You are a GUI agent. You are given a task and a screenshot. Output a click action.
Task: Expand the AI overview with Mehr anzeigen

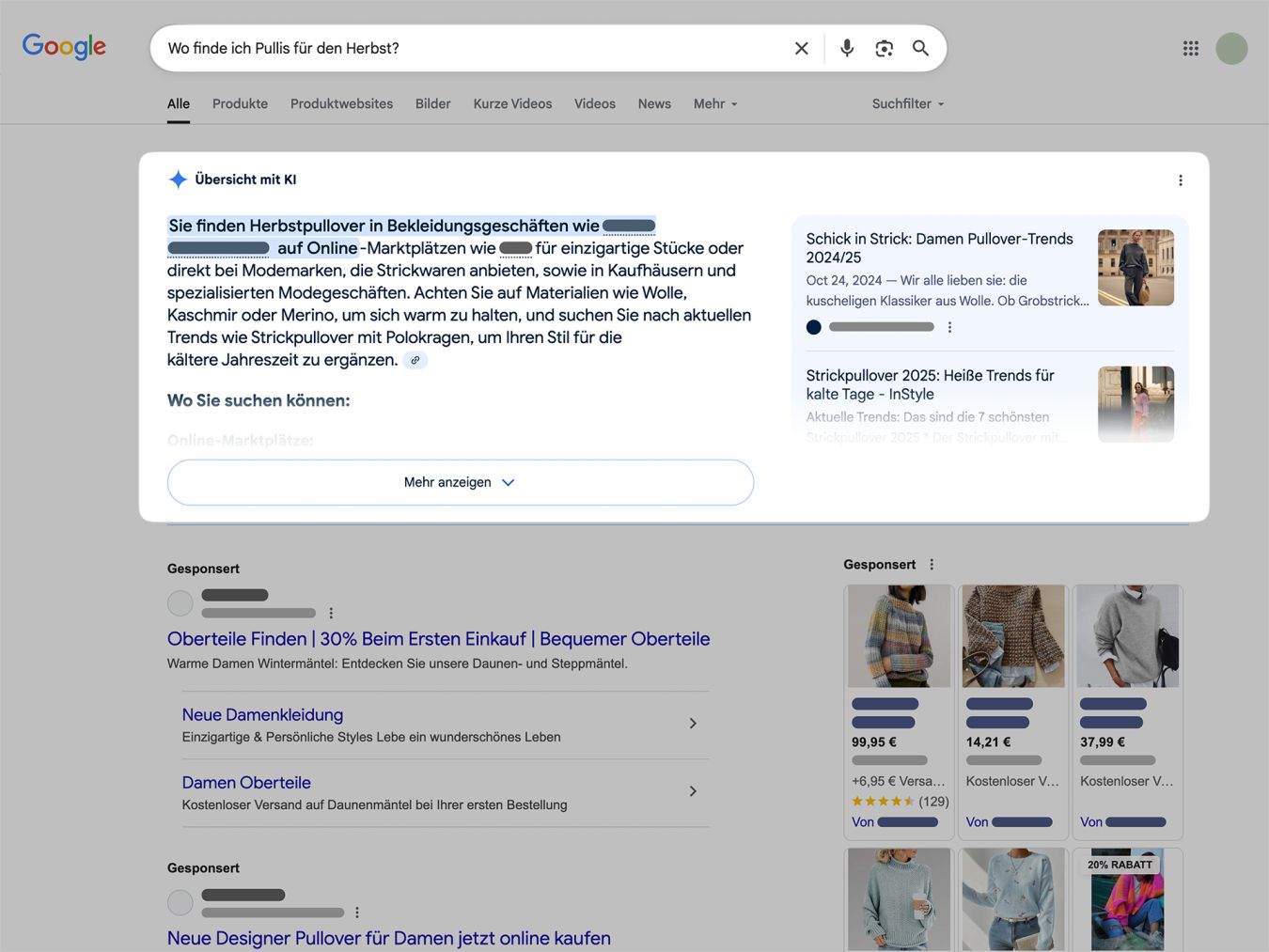(460, 482)
